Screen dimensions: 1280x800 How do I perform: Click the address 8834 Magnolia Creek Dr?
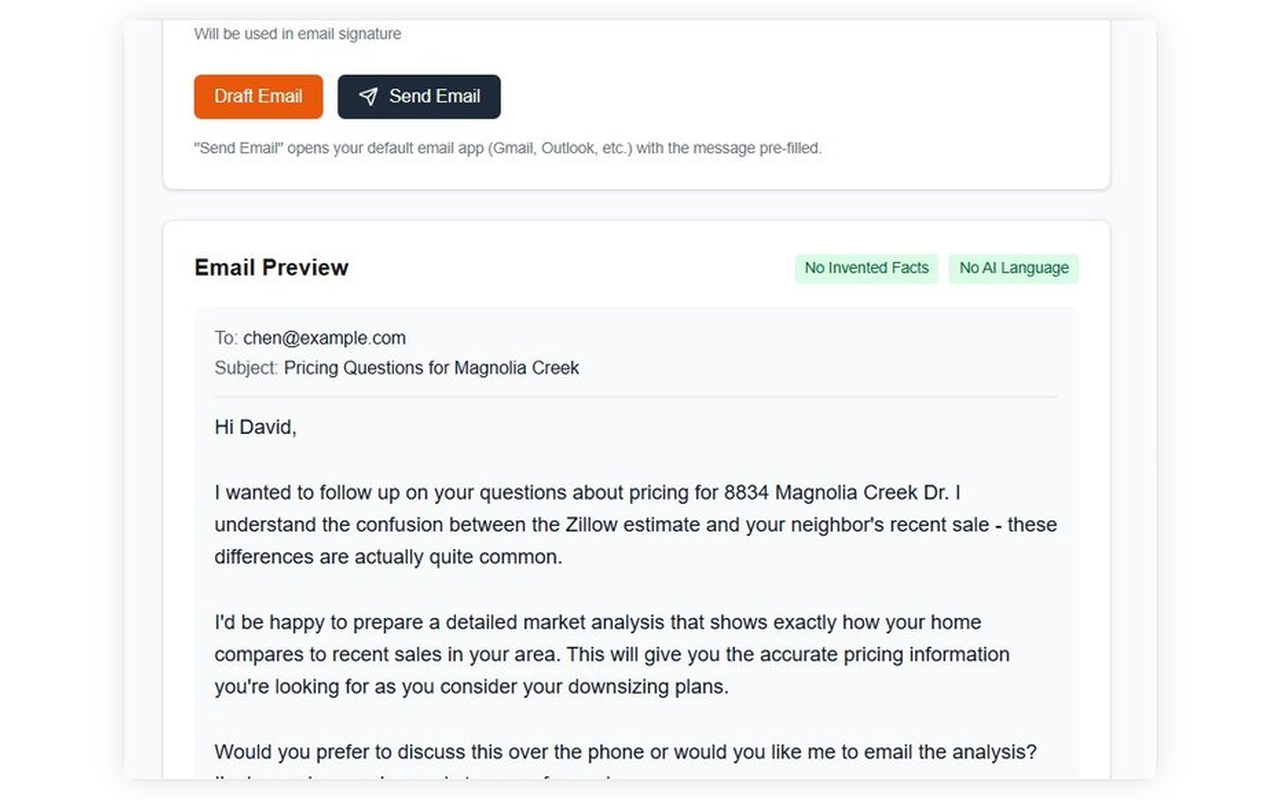click(x=842, y=492)
